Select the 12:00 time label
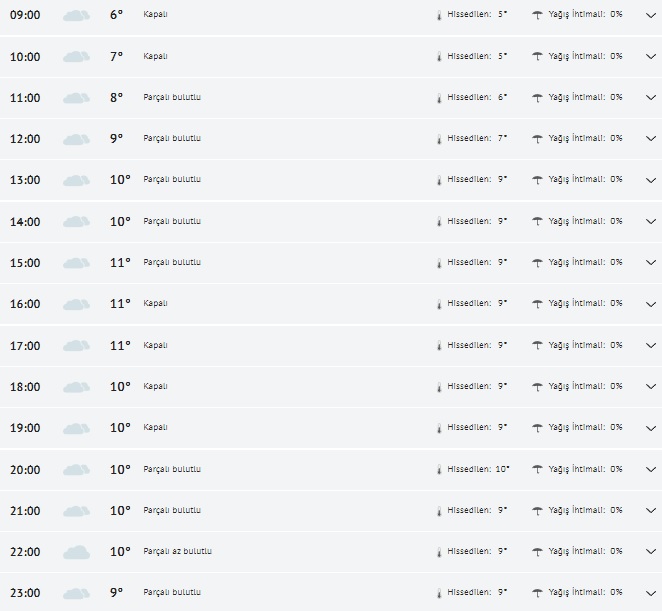 [25, 139]
